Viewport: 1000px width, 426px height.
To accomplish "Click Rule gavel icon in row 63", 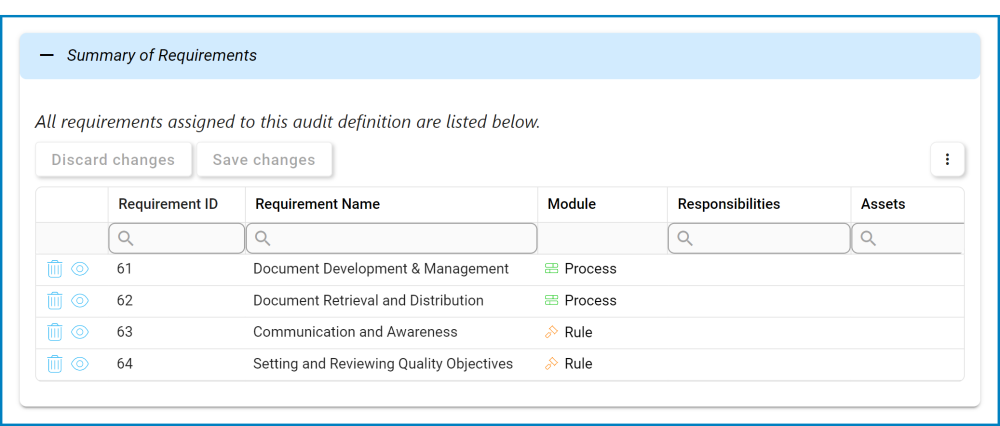I will coord(551,332).
